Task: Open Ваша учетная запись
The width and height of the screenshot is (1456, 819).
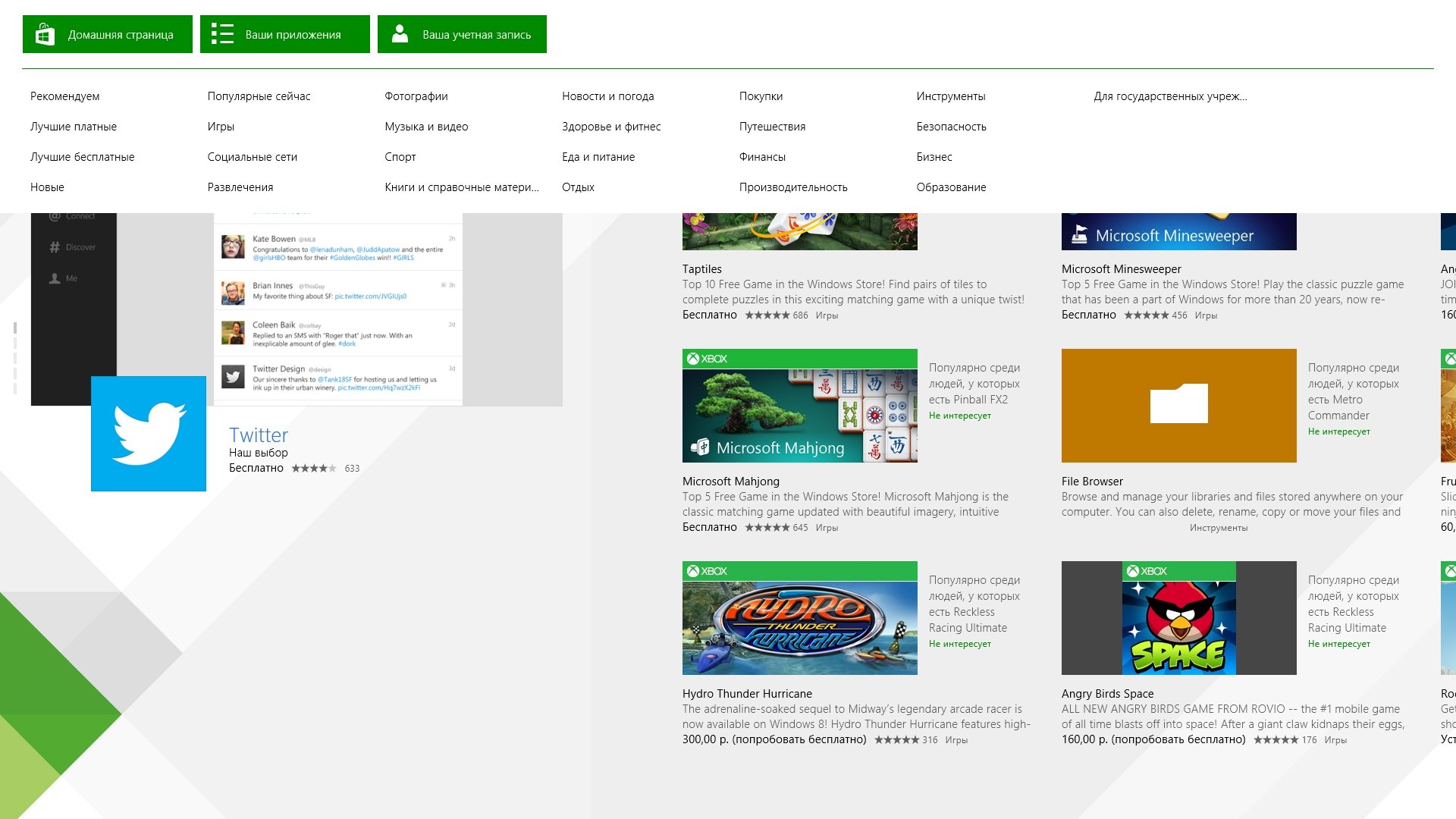Action: (462, 34)
